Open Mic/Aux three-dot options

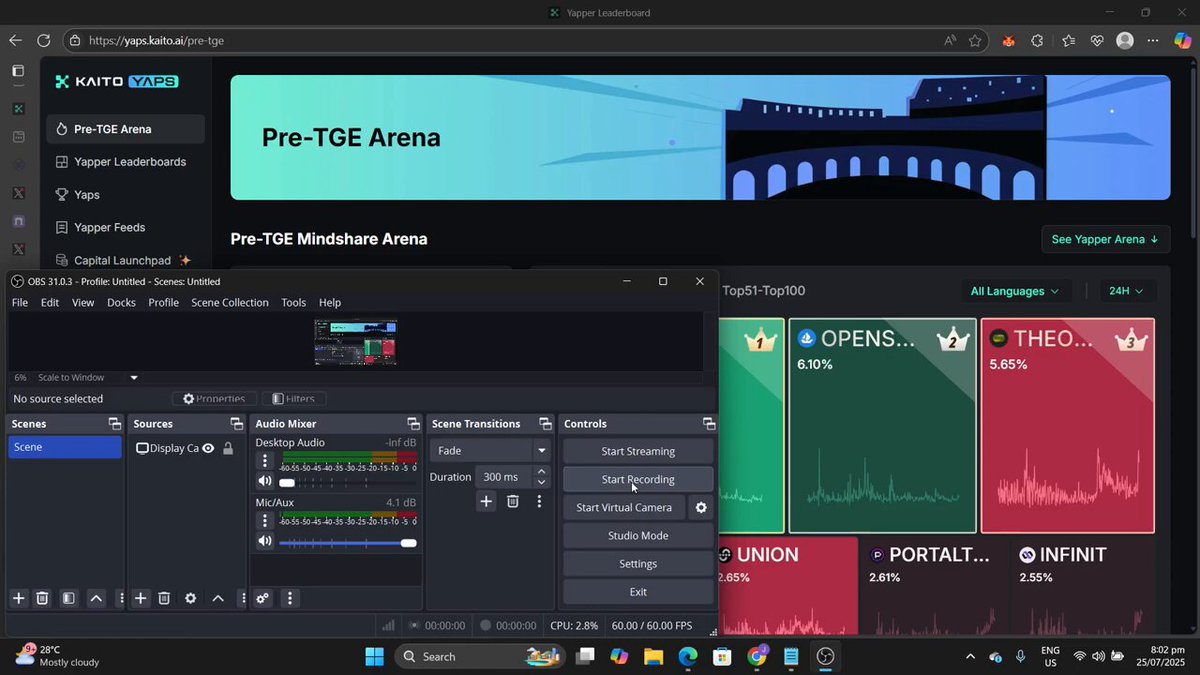coord(265,520)
